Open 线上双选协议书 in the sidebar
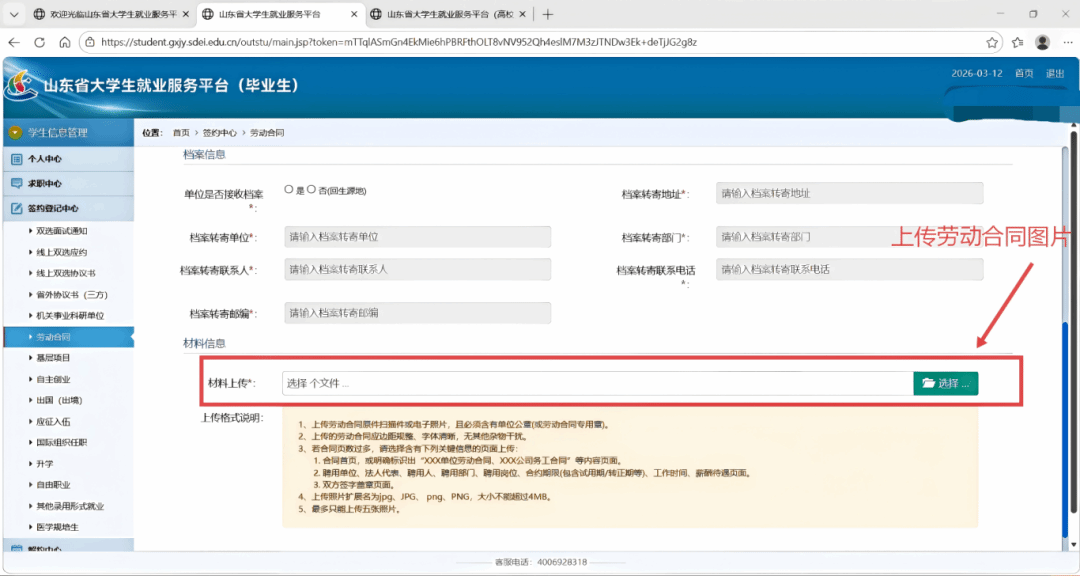Screen dimensions: 1080x576 pyautogui.click(x=69, y=273)
